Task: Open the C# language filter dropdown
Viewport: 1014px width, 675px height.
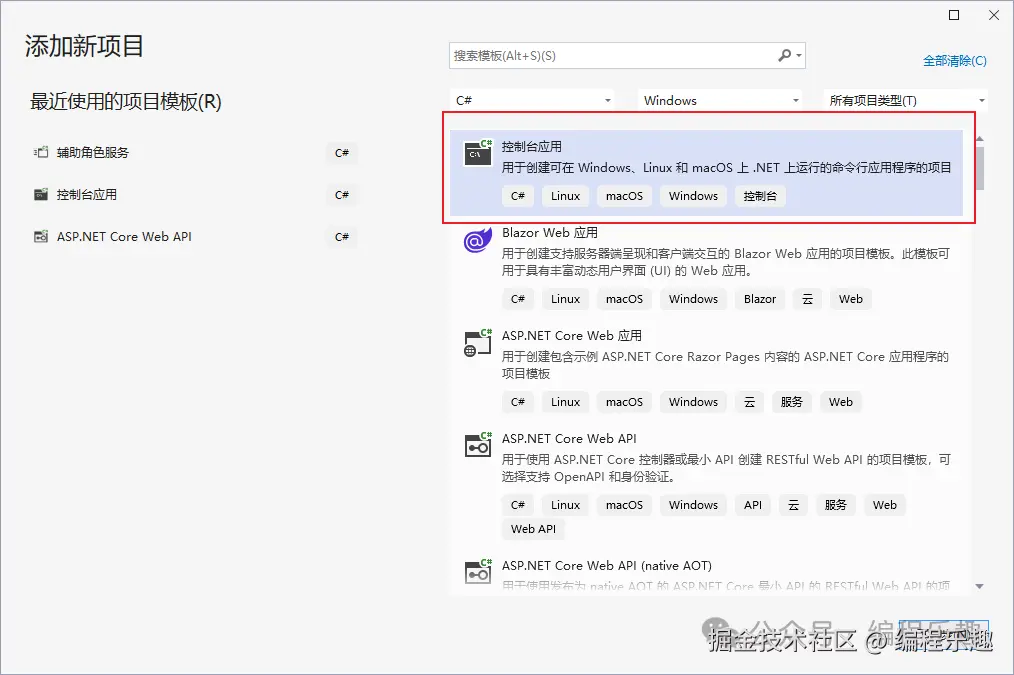Action: (x=532, y=100)
